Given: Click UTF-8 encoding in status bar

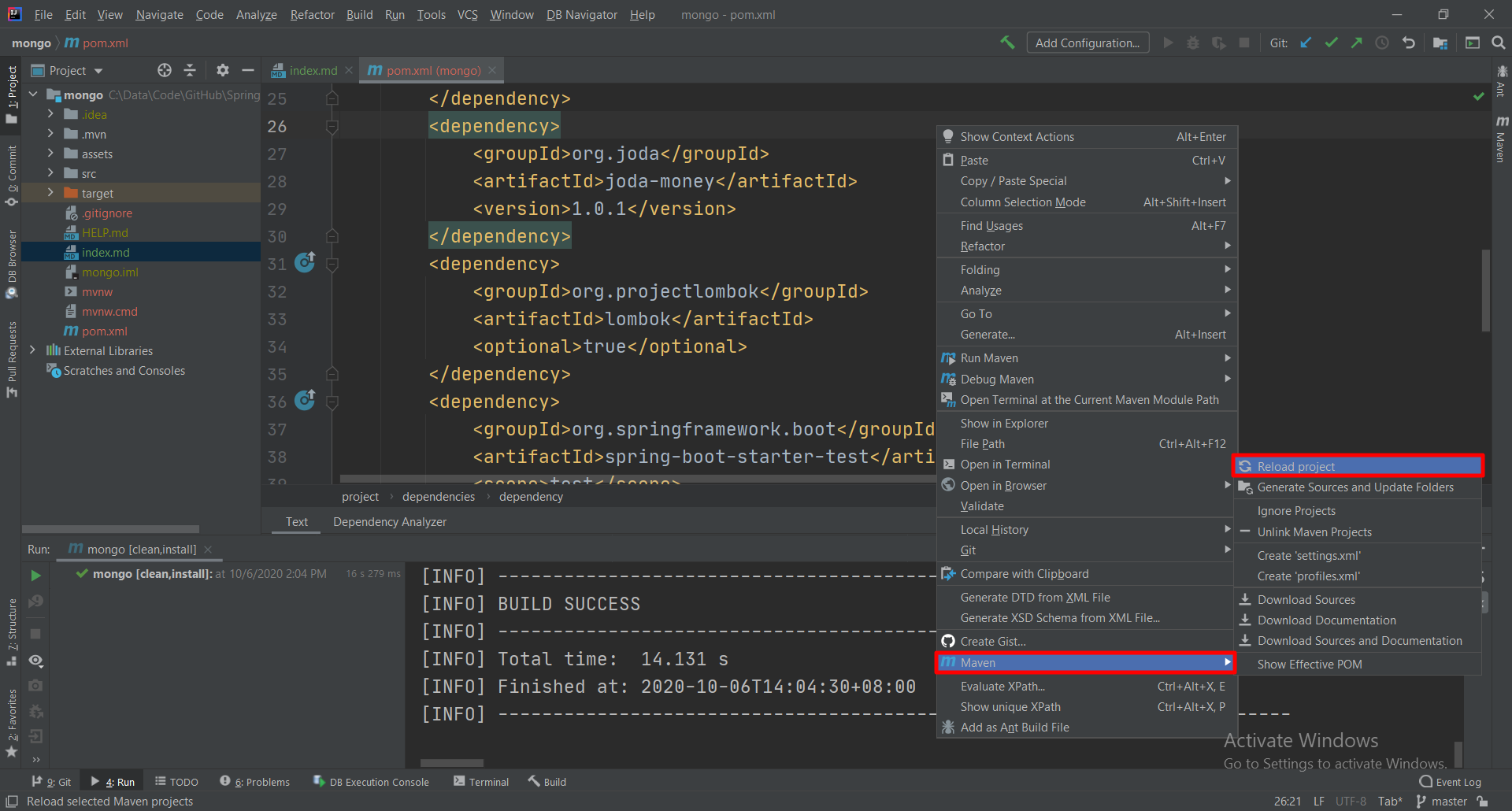Looking at the screenshot, I should (x=1351, y=802).
